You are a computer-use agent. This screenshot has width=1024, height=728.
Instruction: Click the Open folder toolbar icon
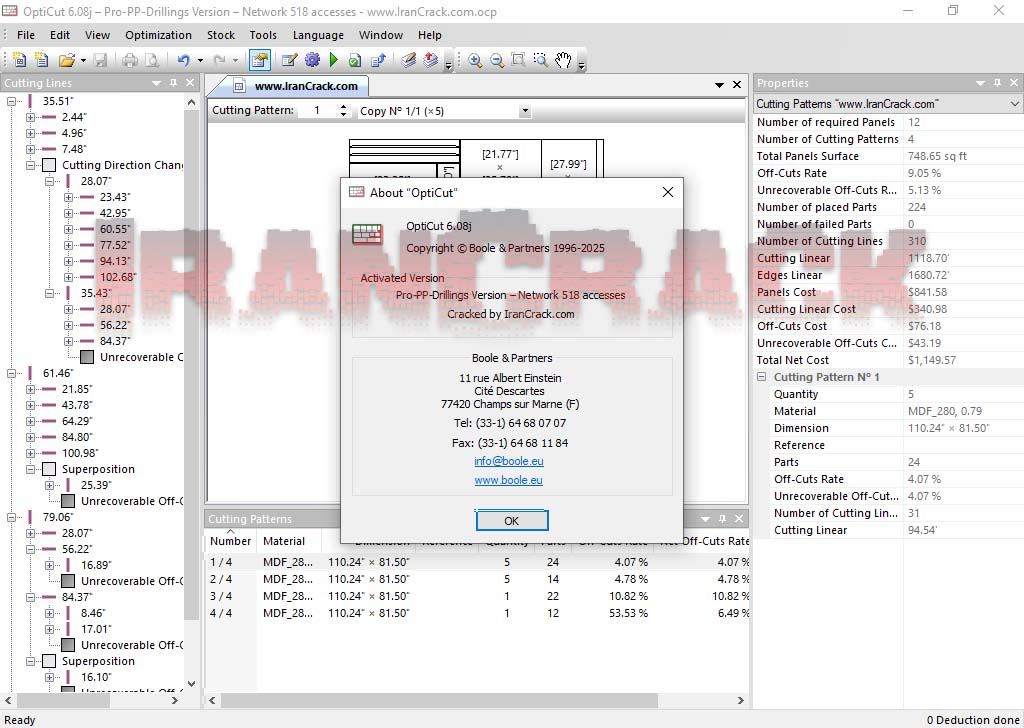[x=66, y=60]
